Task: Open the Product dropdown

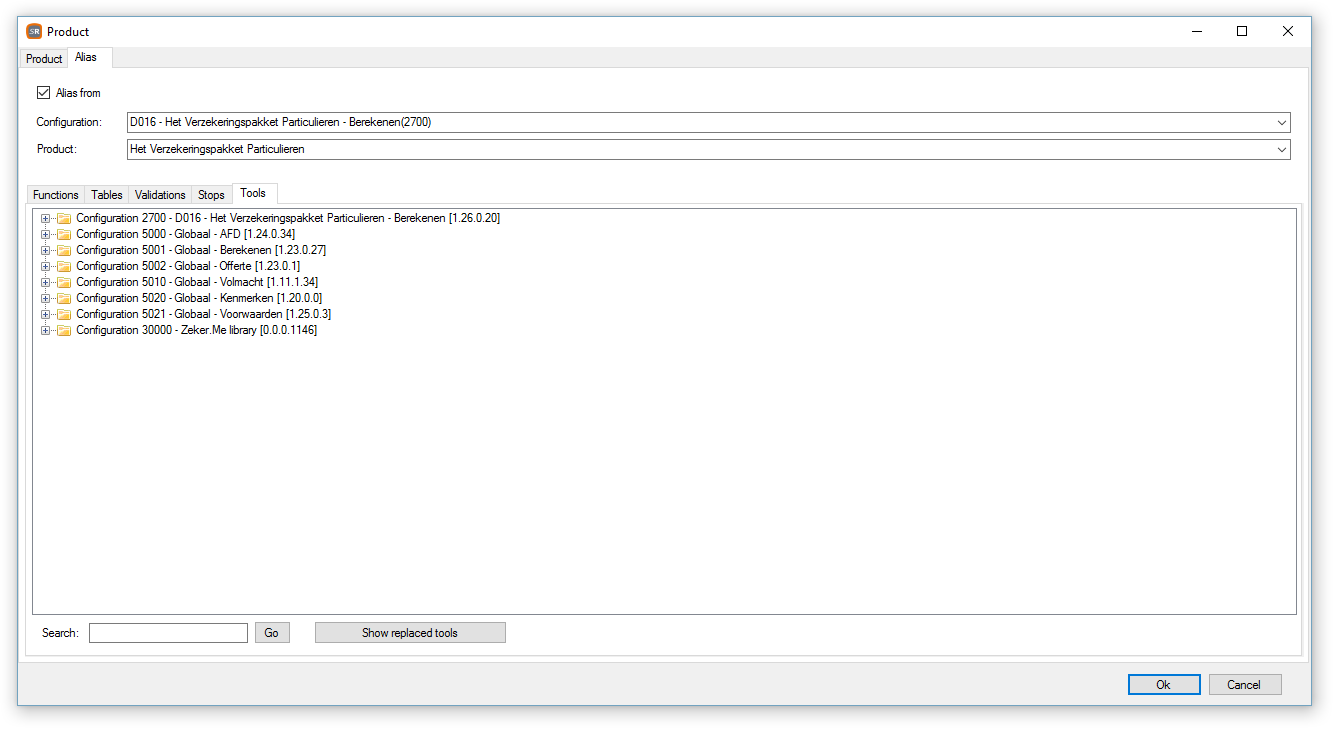Action: tap(1282, 150)
